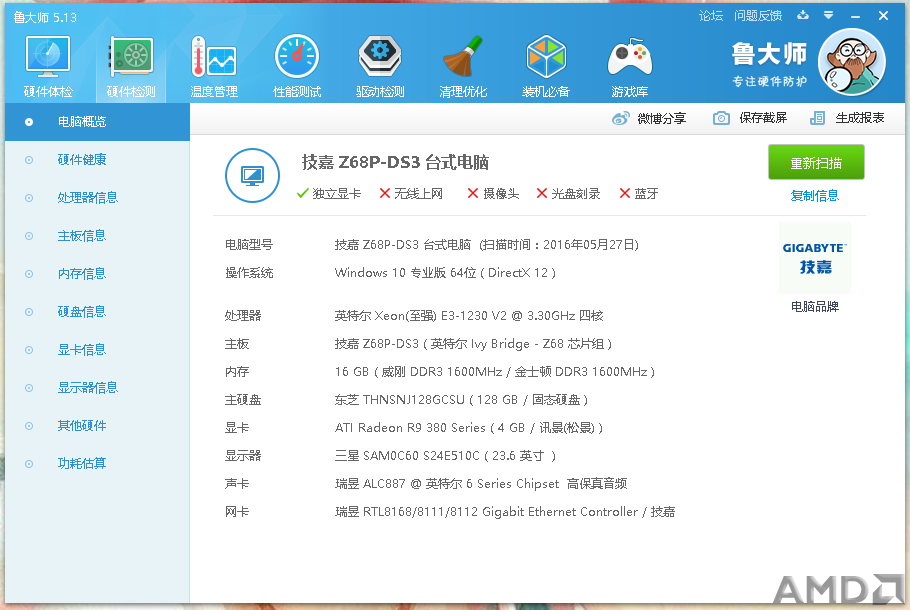This screenshot has width=910, height=610.
Task: Click the 蓝牙 status indicator
Action: point(638,194)
